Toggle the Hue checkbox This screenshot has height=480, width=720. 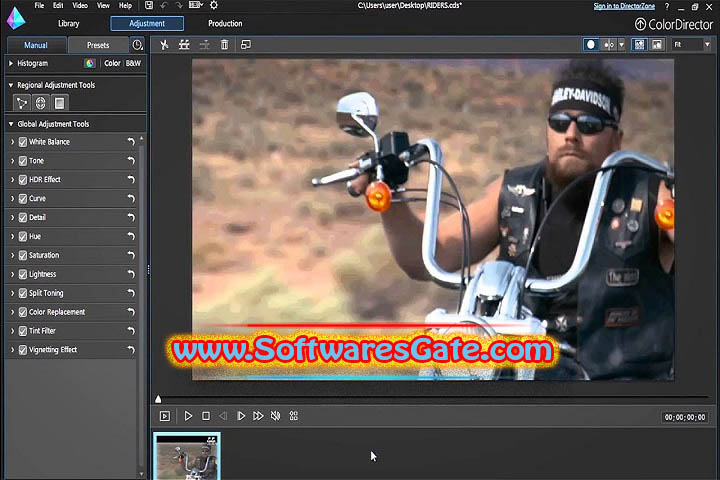coord(23,237)
